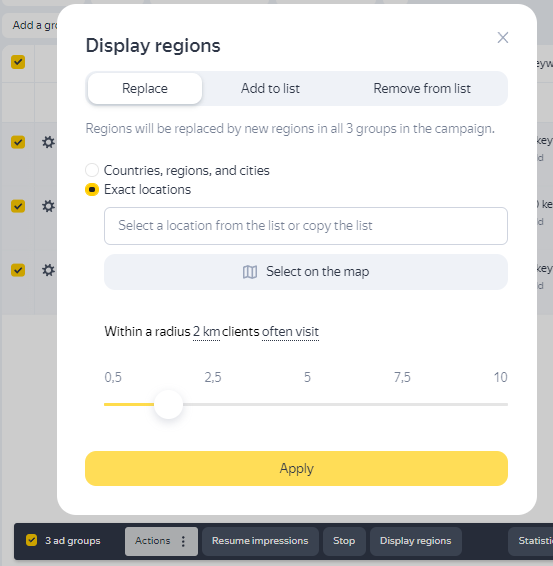The height and width of the screenshot is (566, 553).
Task: Click the yellow Apply button
Action: click(296, 469)
